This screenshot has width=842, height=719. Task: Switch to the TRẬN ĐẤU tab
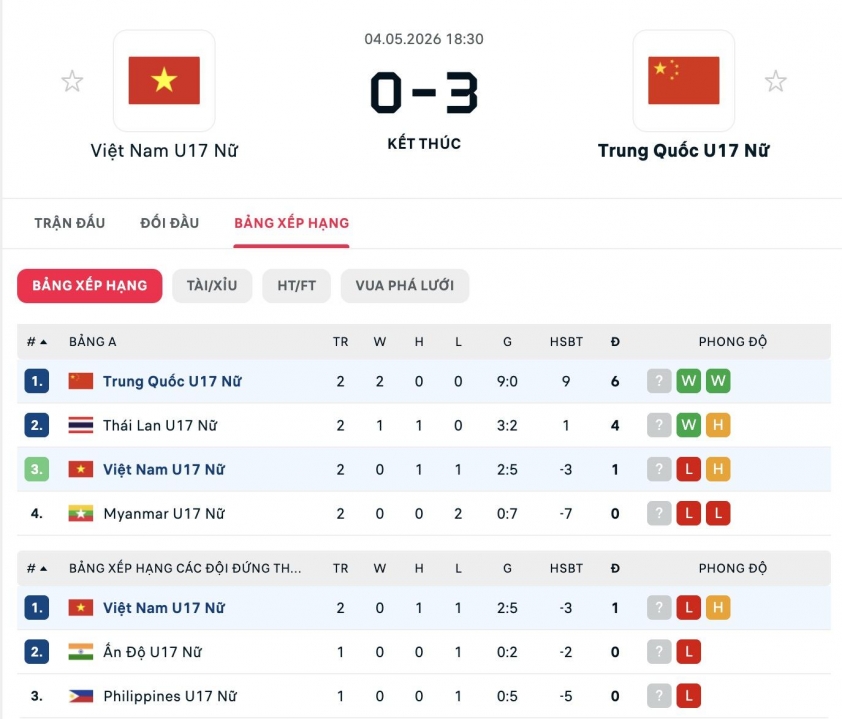70,223
